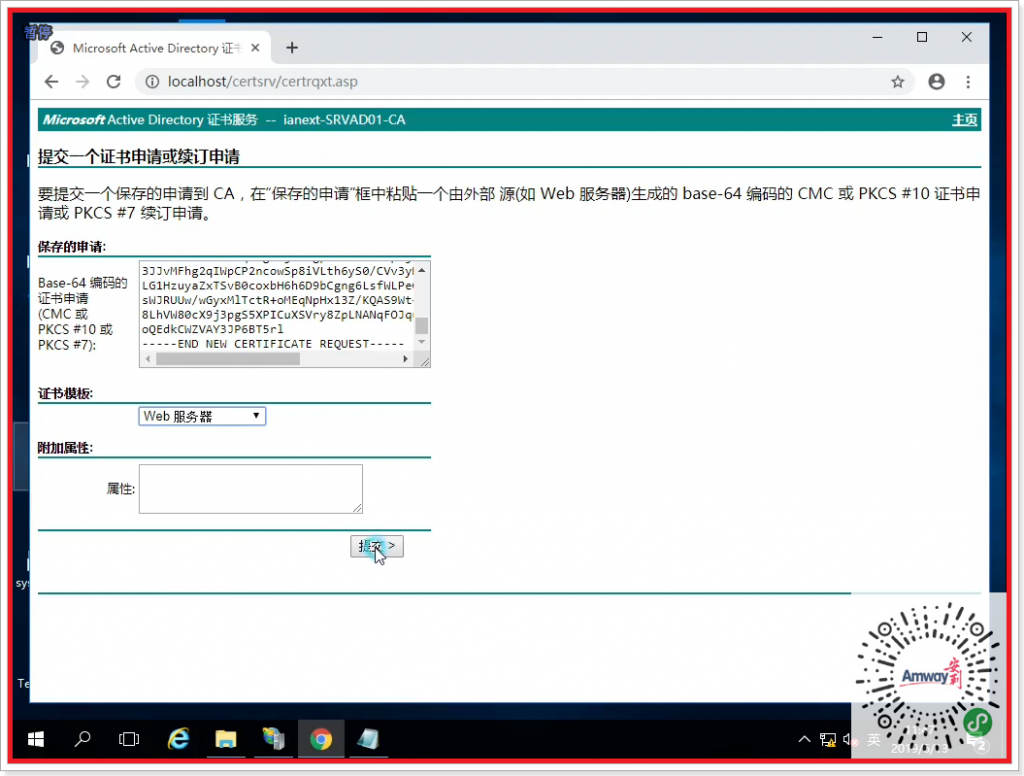This screenshot has width=1024, height=776.
Task: View site info icon beside localhost
Action: coord(151,82)
